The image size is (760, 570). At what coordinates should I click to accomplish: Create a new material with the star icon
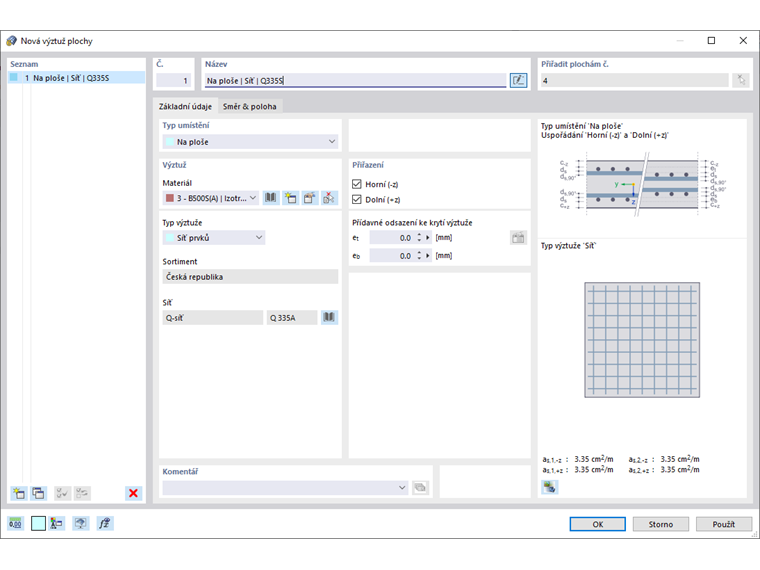[x=290, y=198]
